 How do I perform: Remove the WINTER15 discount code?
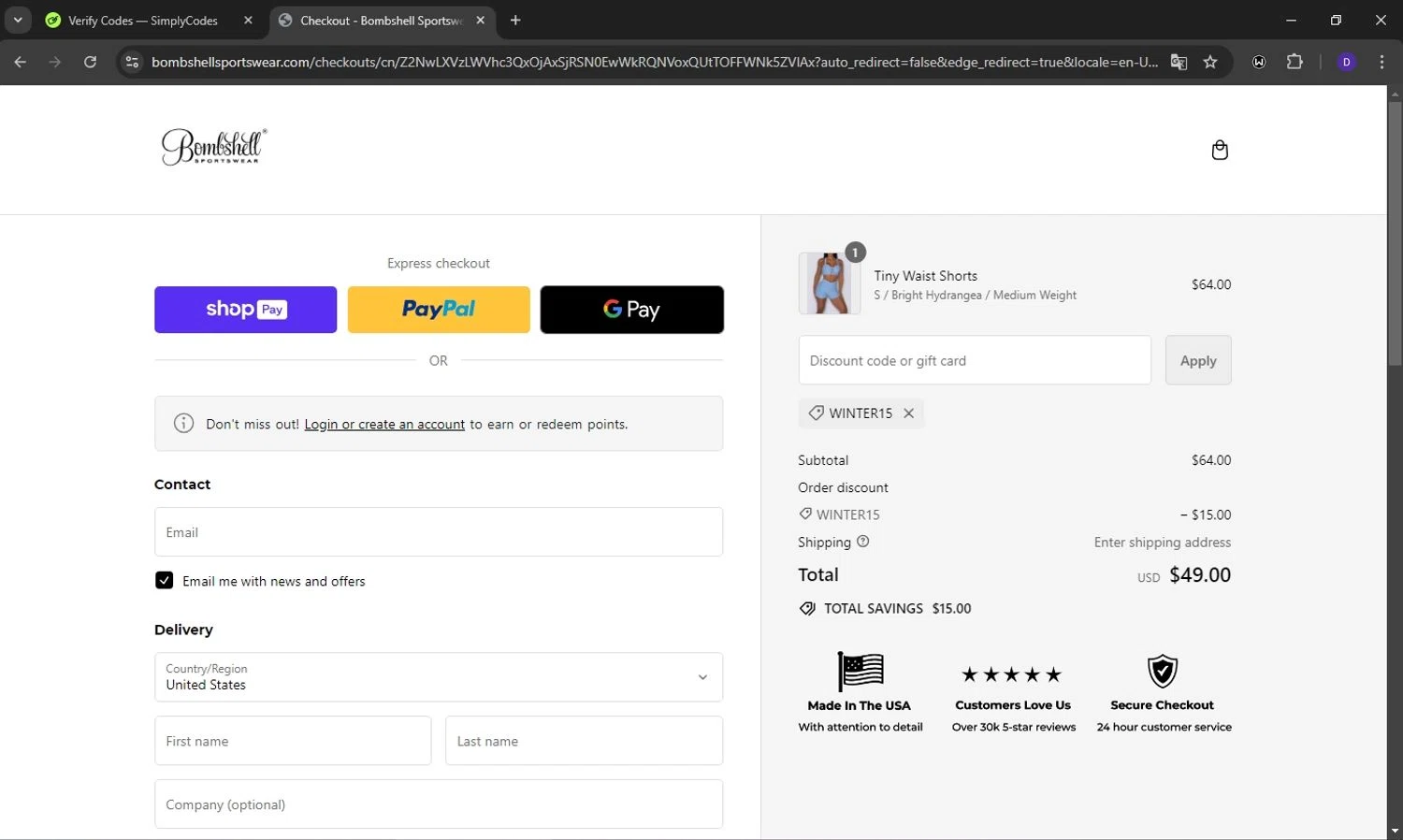tap(908, 413)
